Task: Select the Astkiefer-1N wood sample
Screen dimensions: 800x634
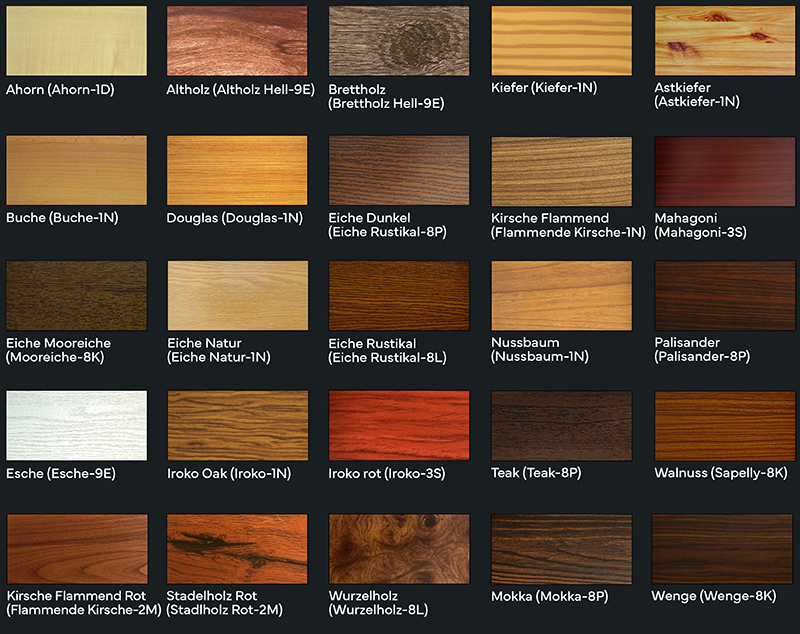Action: coord(723,41)
